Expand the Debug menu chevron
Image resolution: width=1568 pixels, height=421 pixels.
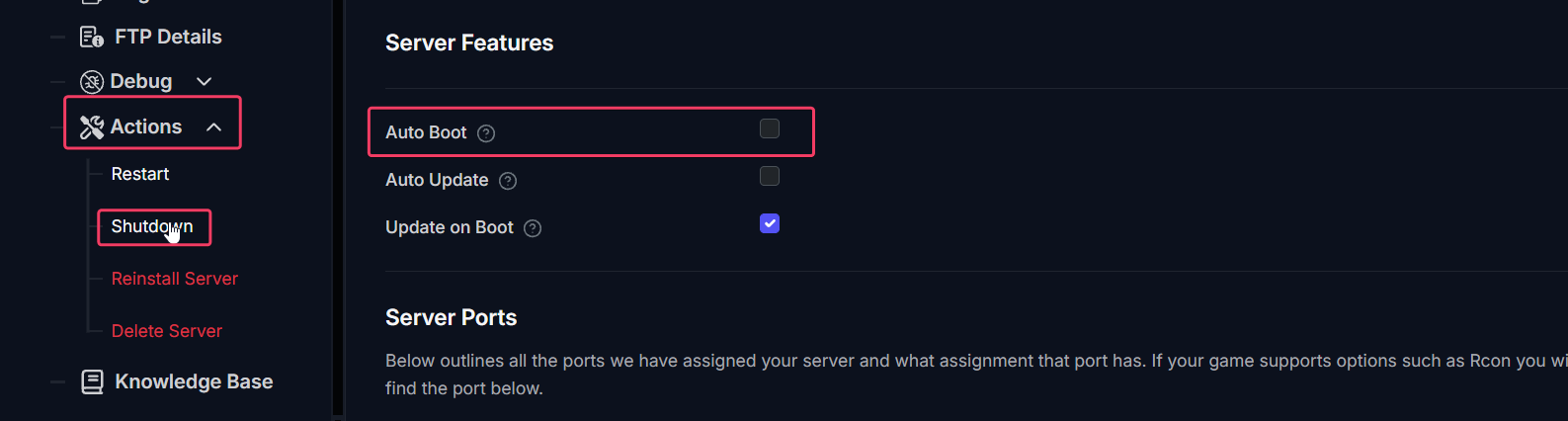[205, 81]
